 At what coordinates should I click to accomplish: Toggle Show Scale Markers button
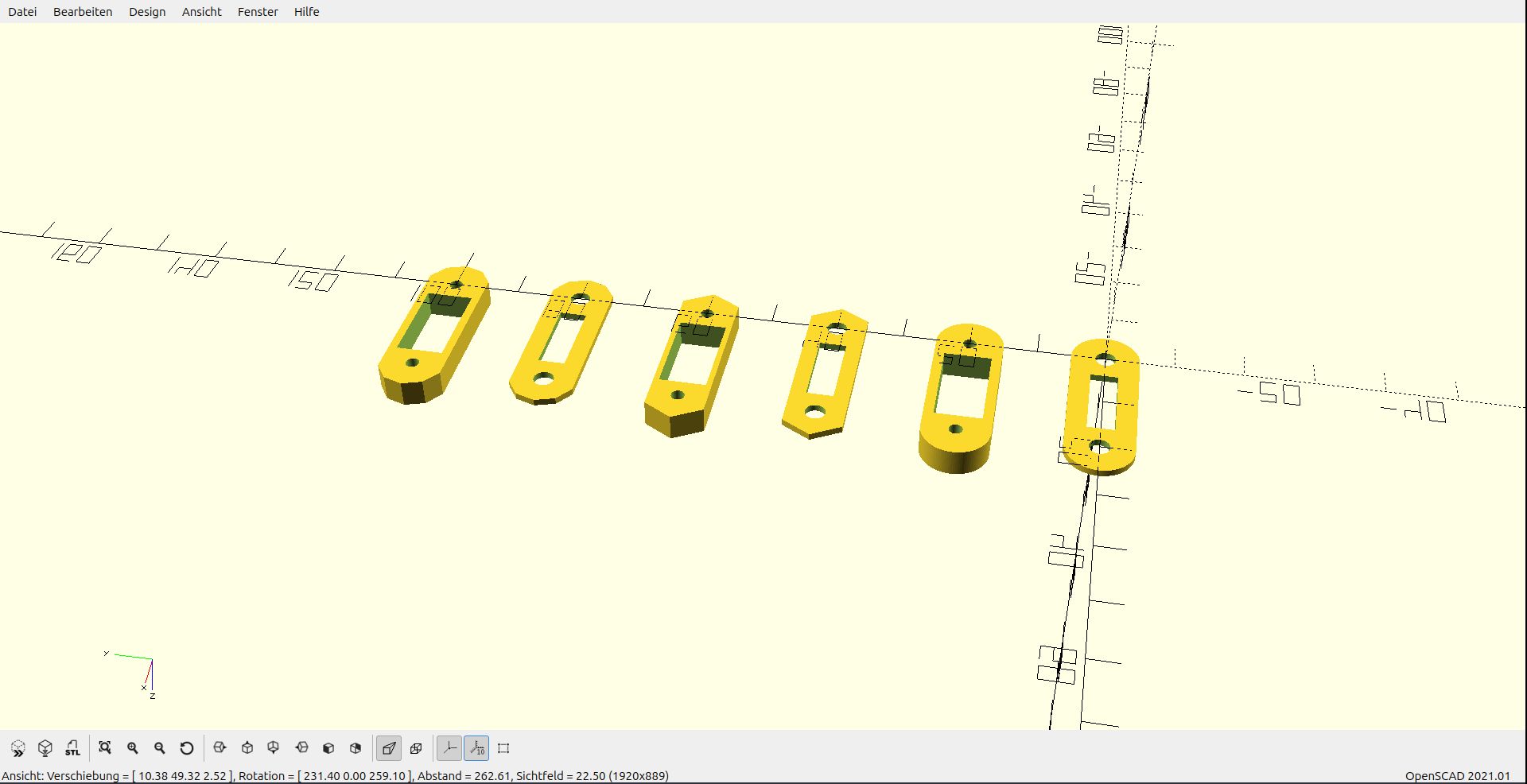[476, 748]
